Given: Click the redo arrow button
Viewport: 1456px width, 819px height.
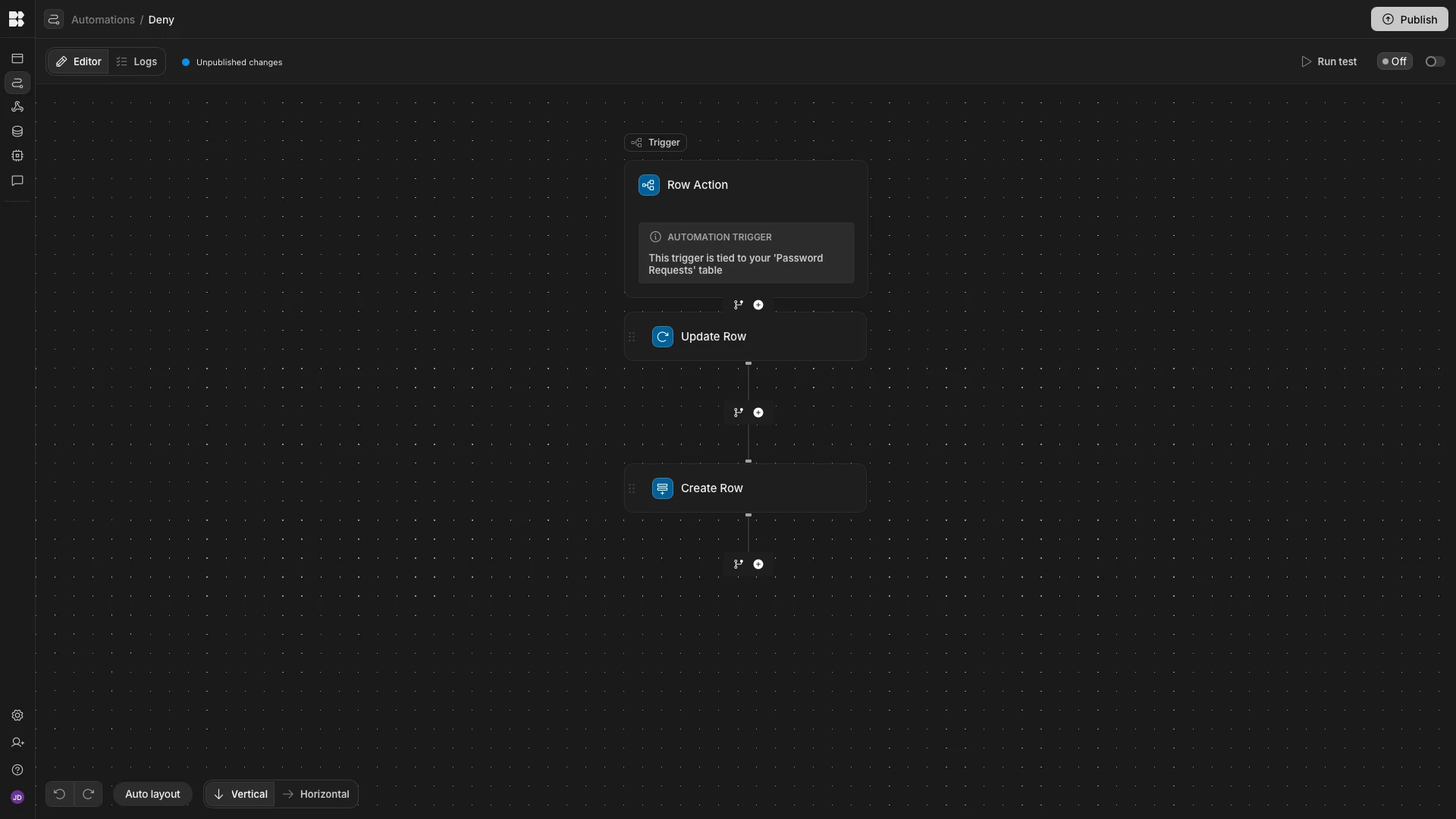Looking at the screenshot, I should [88, 794].
